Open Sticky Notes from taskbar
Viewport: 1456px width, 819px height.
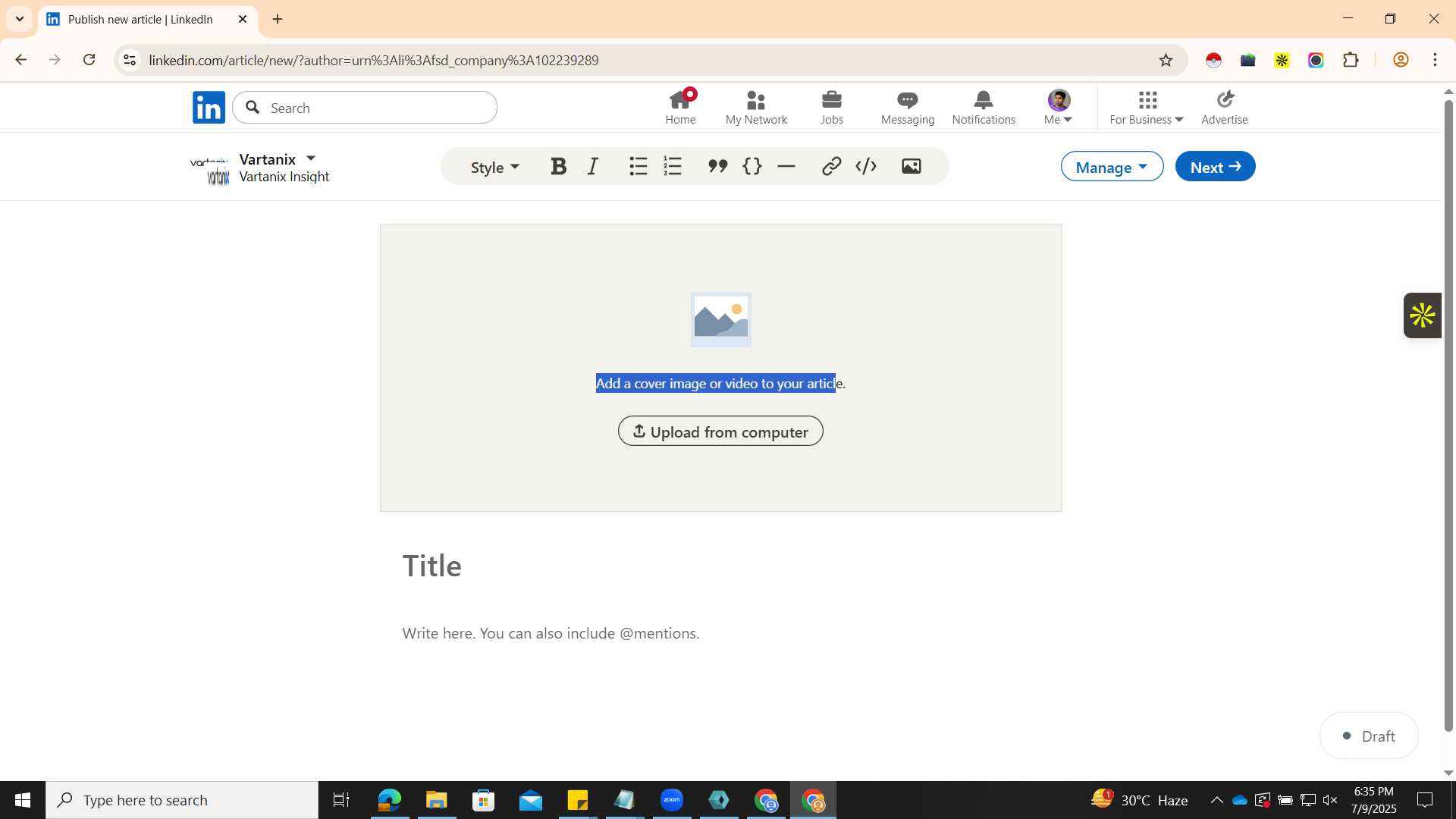pyautogui.click(x=578, y=800)
